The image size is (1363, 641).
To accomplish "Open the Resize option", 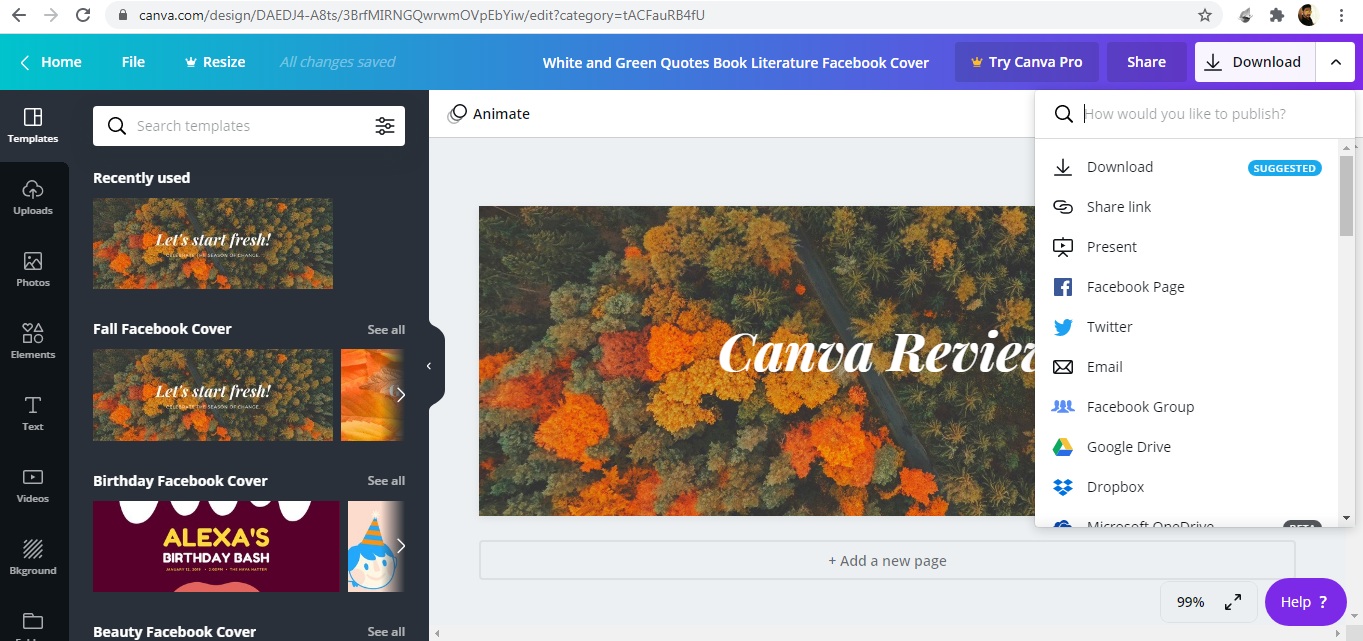I will pos(215,62).
